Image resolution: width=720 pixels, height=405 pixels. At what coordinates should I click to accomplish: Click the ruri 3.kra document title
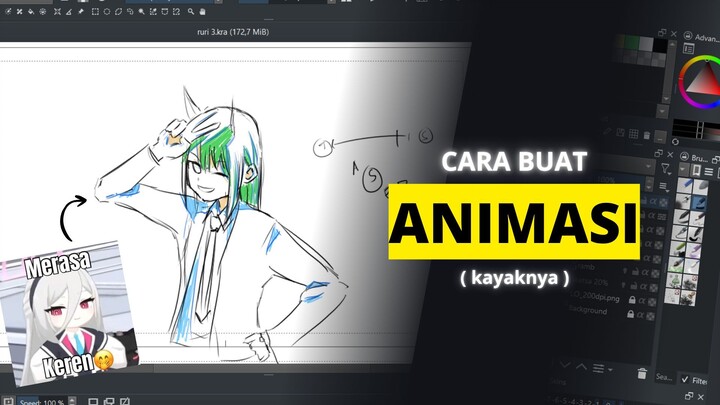(233, 32)
